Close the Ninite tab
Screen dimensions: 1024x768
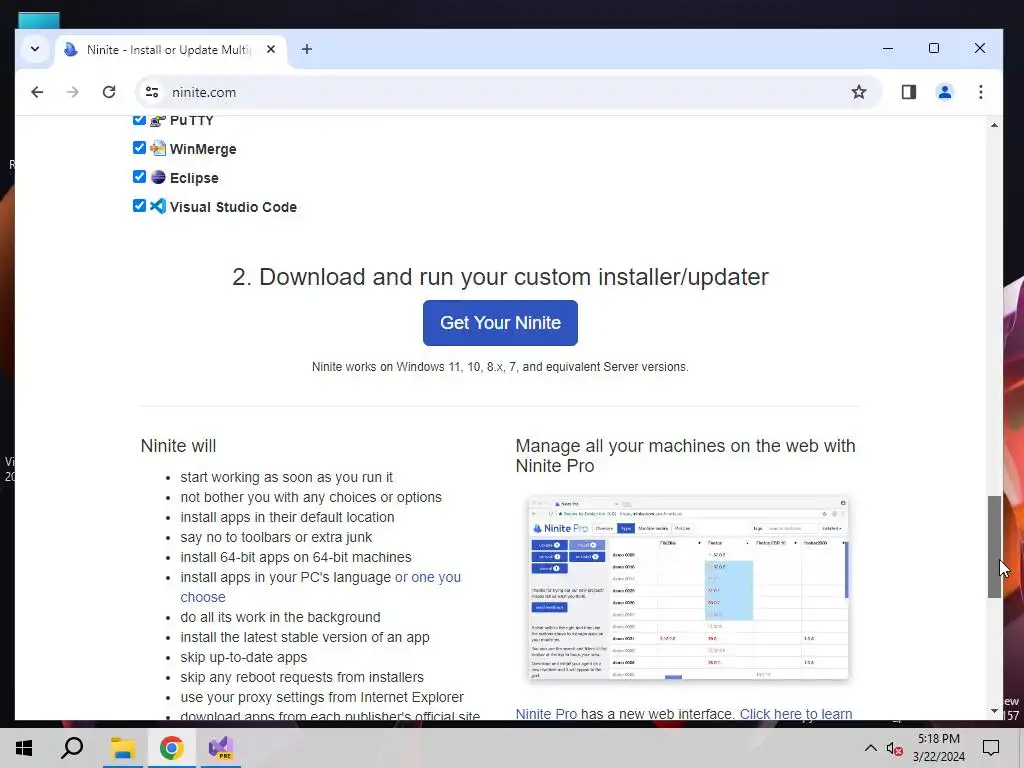pyautogui.click(x=271, y=49)
